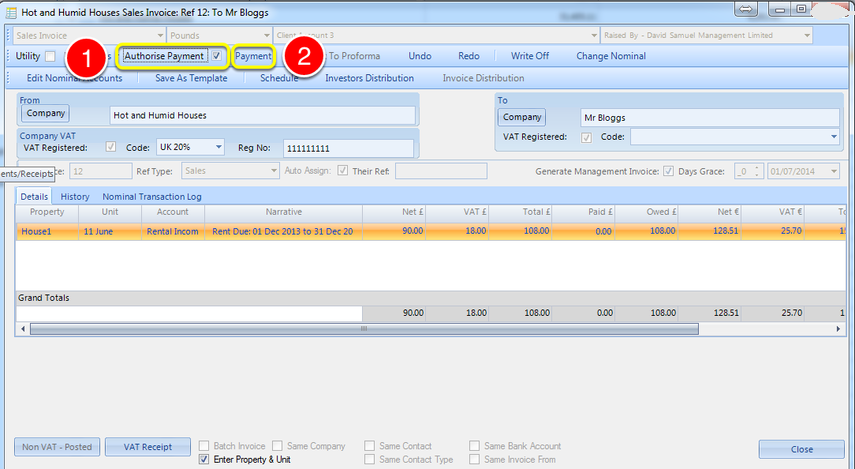Click the invoice window title icon

(x=11, y=12)
